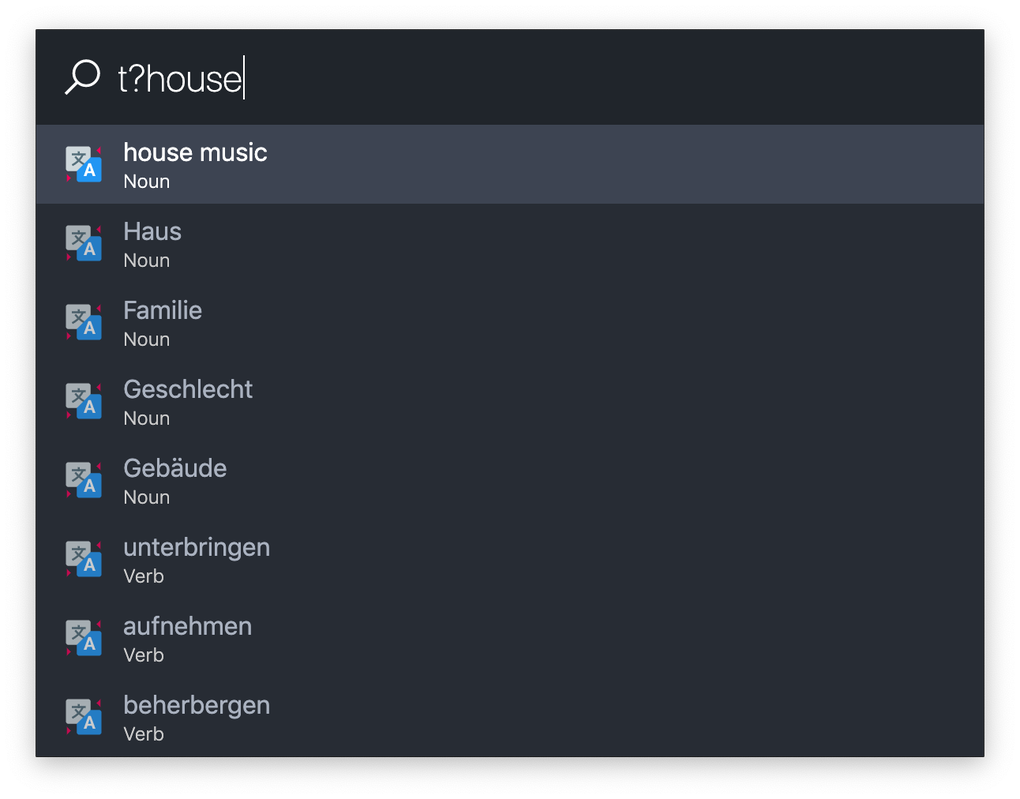Pick the aufnehmen verb translation
This screenshot has height=799, width=1020.
click(509, 638)
